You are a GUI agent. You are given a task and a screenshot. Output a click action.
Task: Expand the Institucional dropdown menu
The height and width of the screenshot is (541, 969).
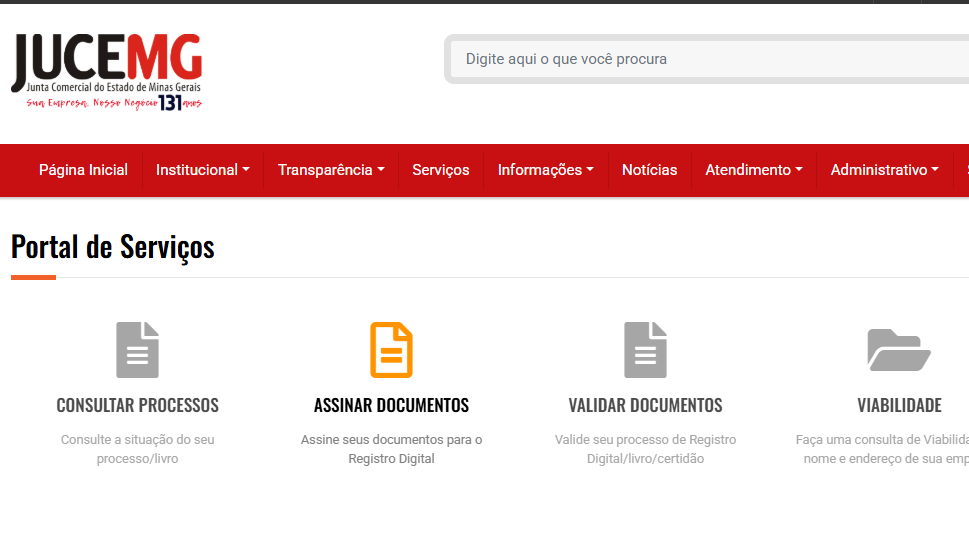(203, 170)
